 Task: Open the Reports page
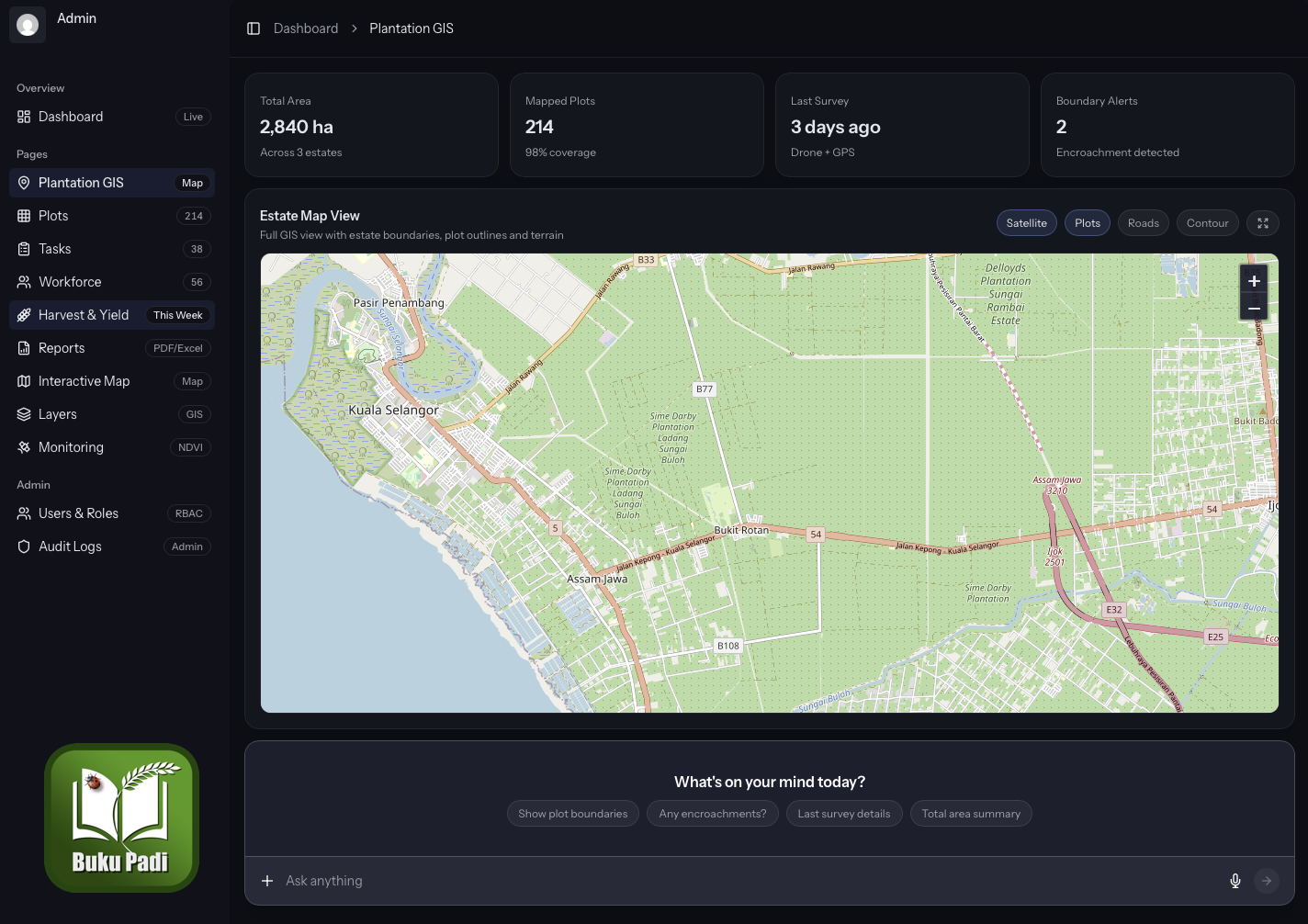112,348
